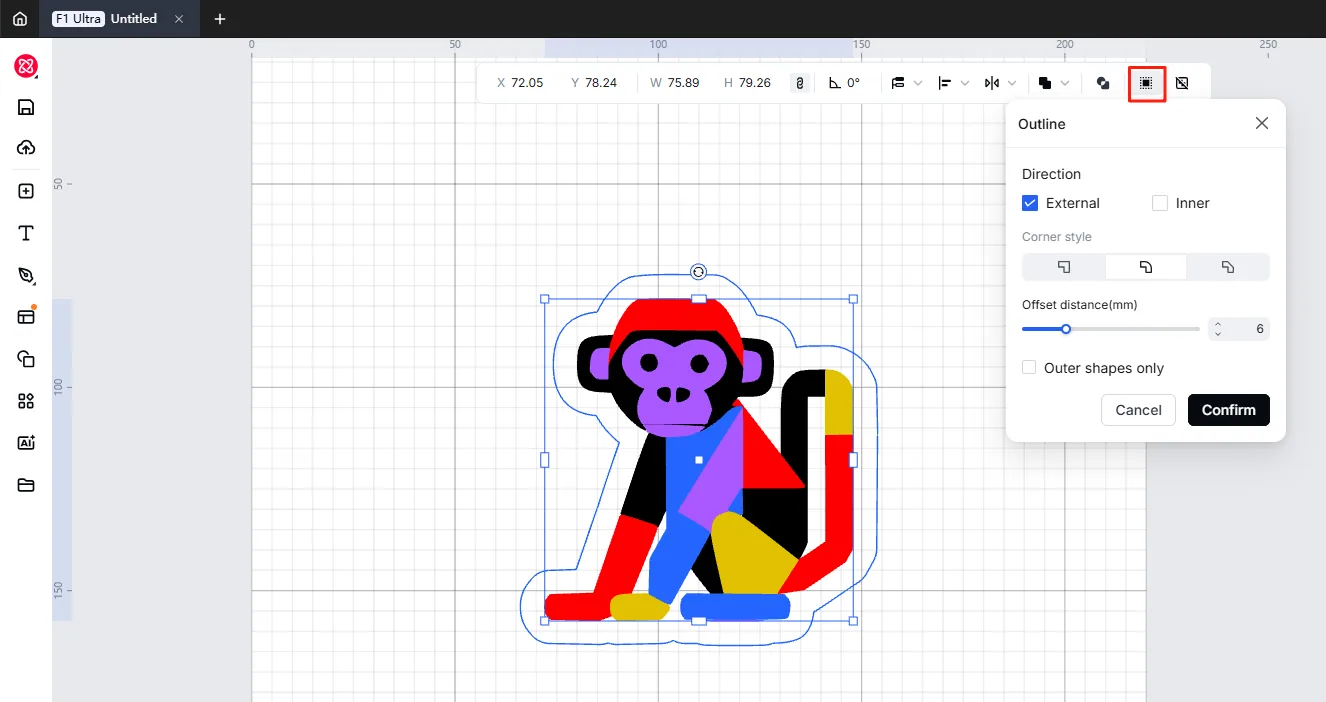
Task: Click the combine shapes icon
Action: point(1045,83)
